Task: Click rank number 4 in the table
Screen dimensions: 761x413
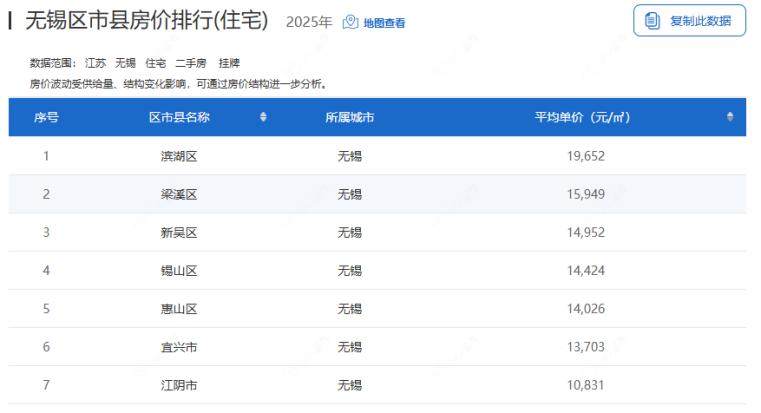Action: click(x=46, y=270)
